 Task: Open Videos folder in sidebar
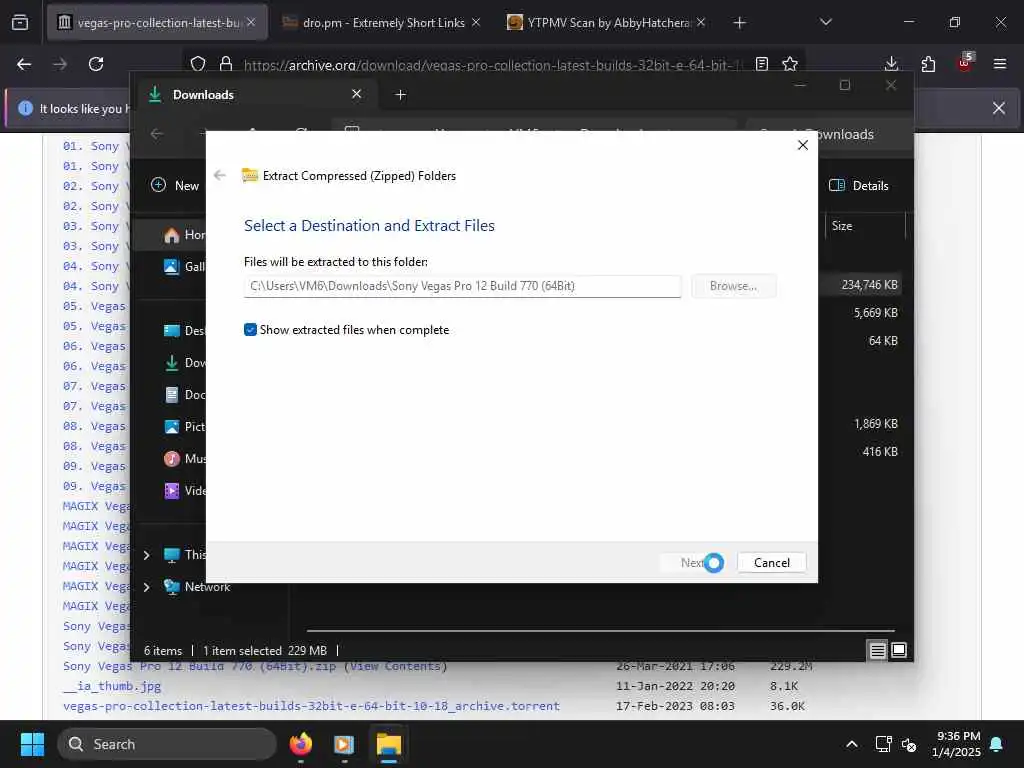point(184,490)
